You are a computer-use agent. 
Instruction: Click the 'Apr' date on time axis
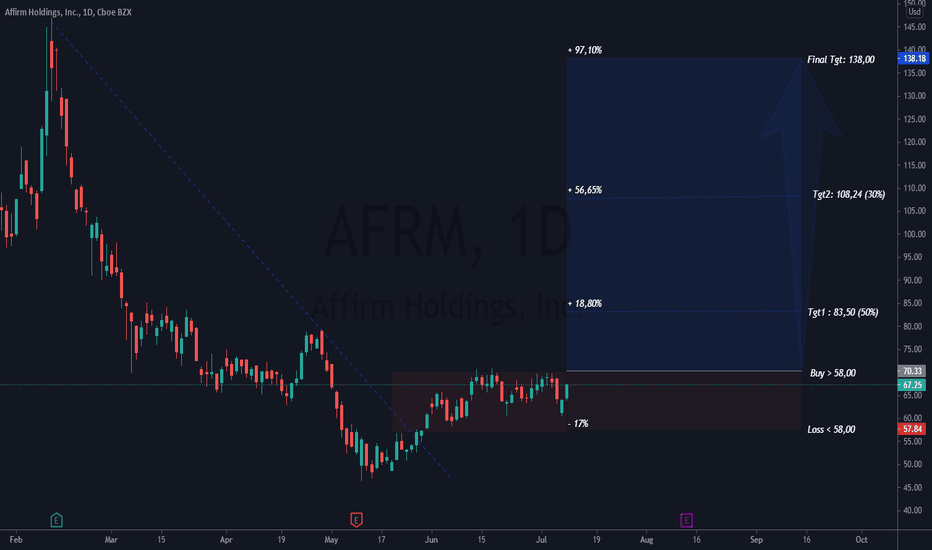coord(226,540)
